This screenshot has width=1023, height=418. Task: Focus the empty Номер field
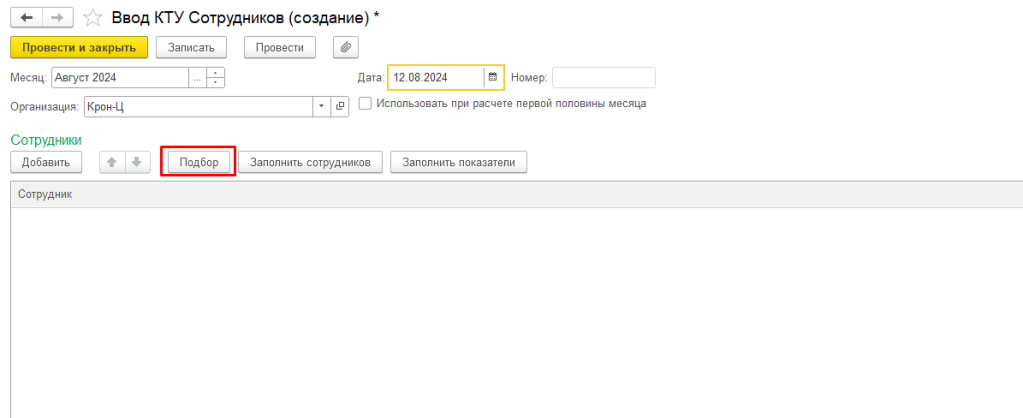tap(604, 77)
